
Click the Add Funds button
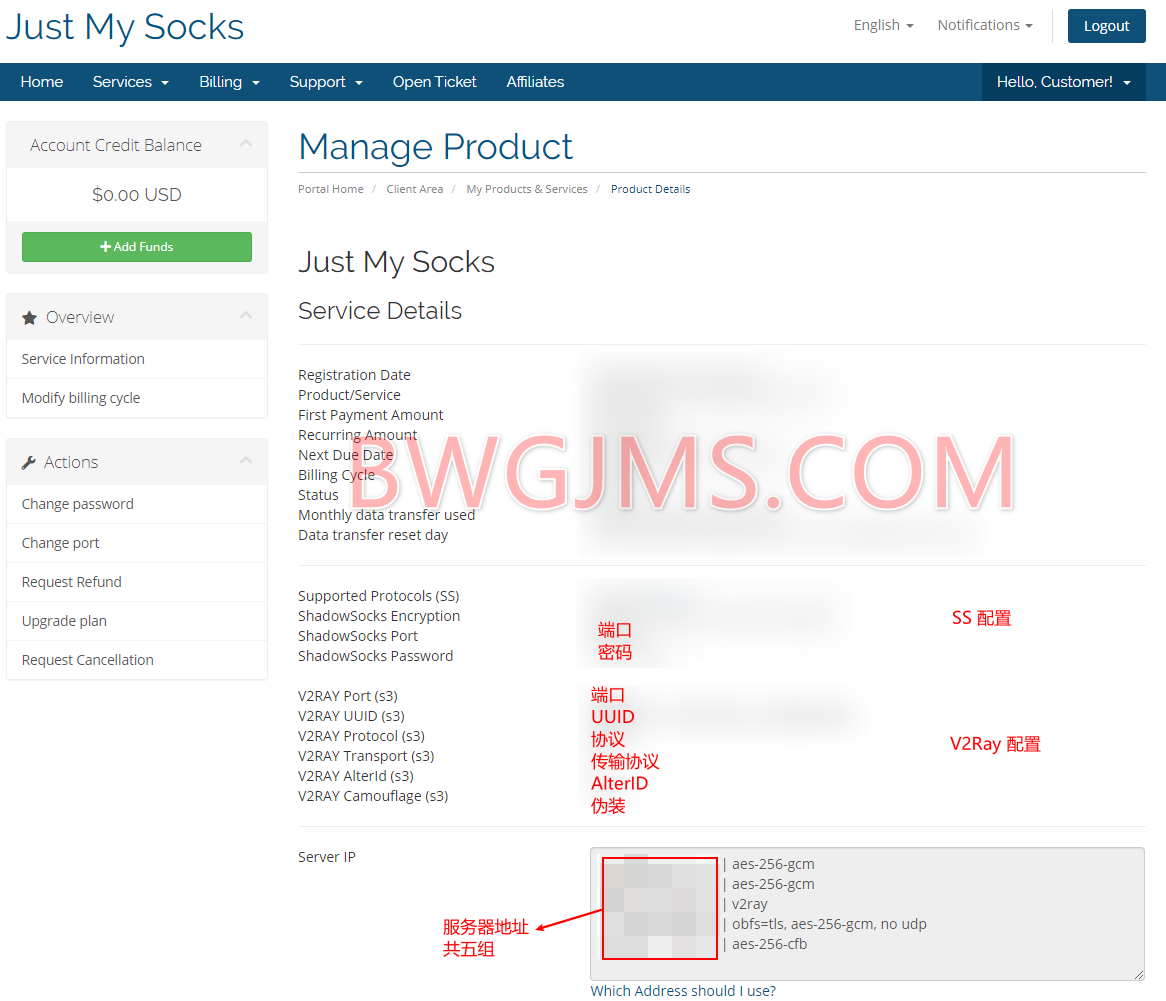tap(137, 247)
